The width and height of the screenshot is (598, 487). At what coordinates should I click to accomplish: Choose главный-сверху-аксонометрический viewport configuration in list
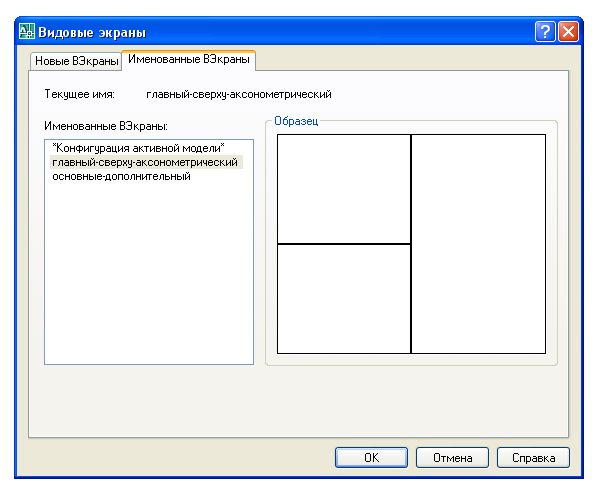[x=146, y=162]
